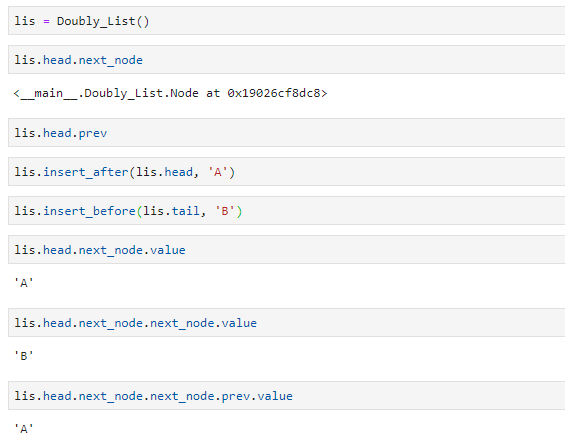The image size is (565, 447).
Task: Select the cell 'lis.head.next_node.next_node.prev.value'
Action: (x=286, y=396)
